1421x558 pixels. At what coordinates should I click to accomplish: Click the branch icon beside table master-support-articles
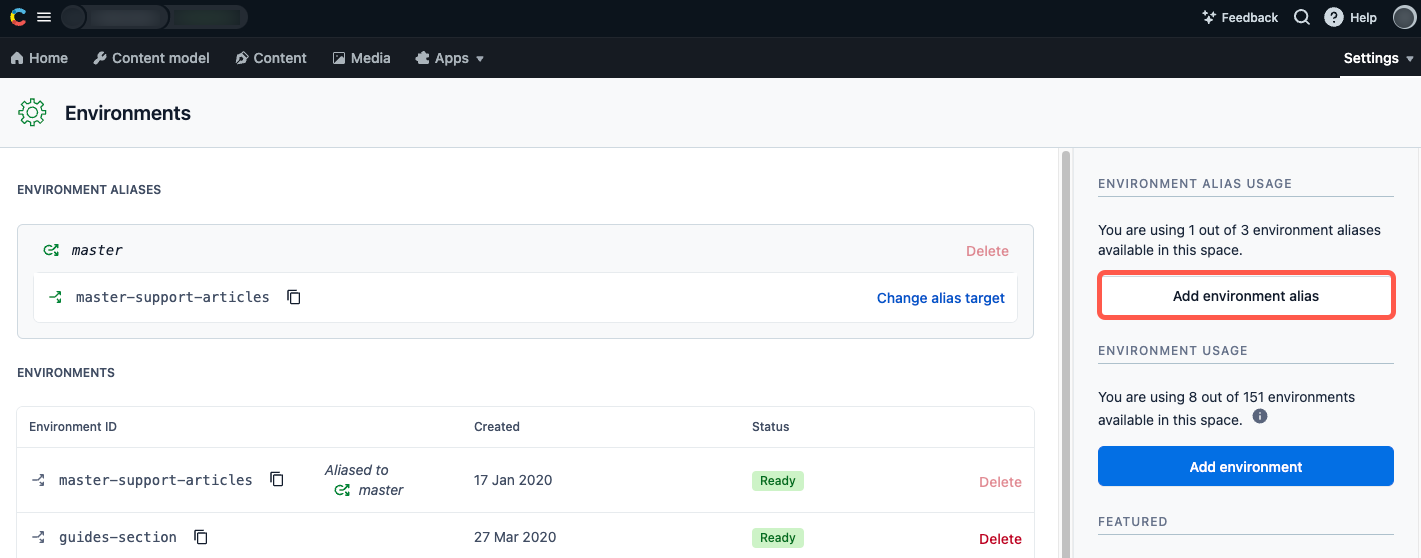tap(38, 480)
